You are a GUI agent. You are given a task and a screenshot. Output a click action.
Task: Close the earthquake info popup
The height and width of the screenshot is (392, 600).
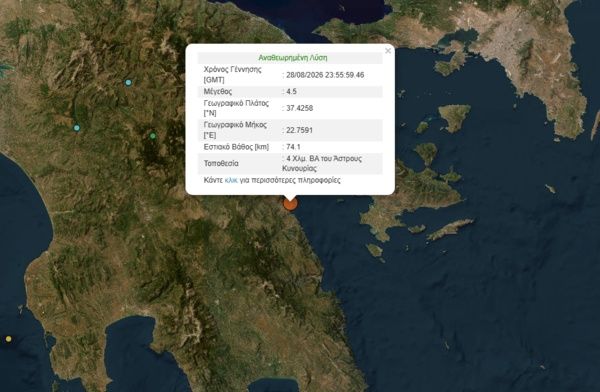point(388,51)
